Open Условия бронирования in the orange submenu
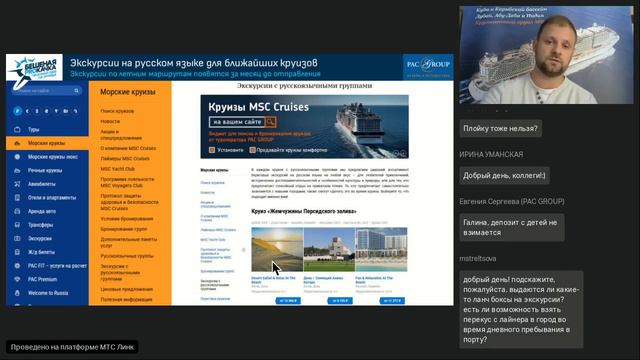This screenshot has height=360, width=640. 127,219
